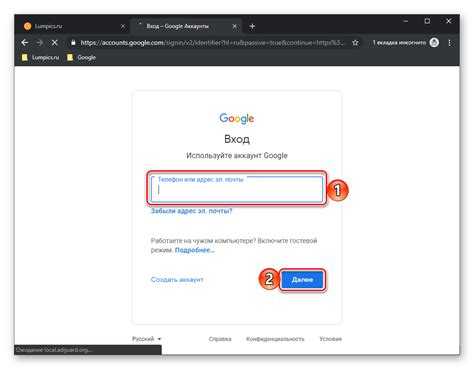
Task: Open the Конфиденциальность footer link
Action: [275, 339]
